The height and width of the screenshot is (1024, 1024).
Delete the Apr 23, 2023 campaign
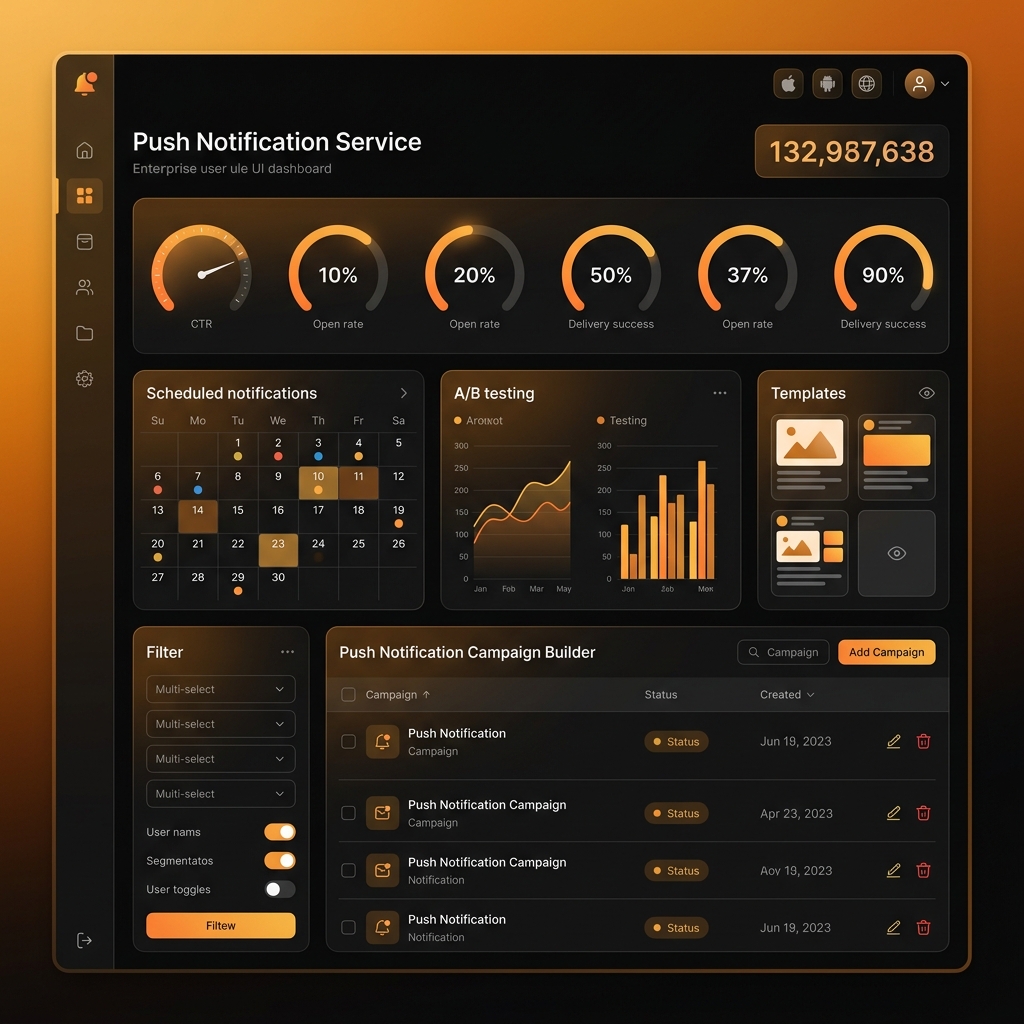923,813
